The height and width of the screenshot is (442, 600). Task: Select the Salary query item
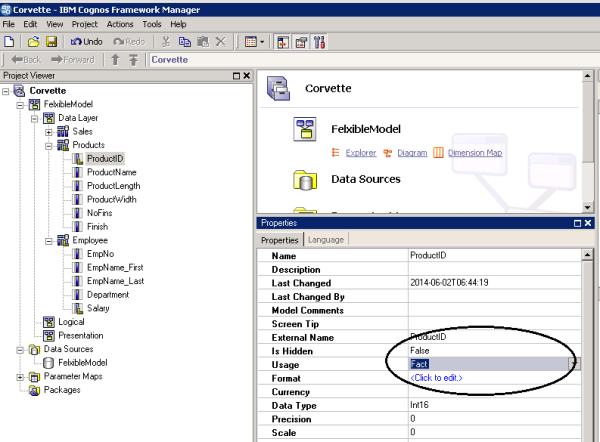pos(98,308)
